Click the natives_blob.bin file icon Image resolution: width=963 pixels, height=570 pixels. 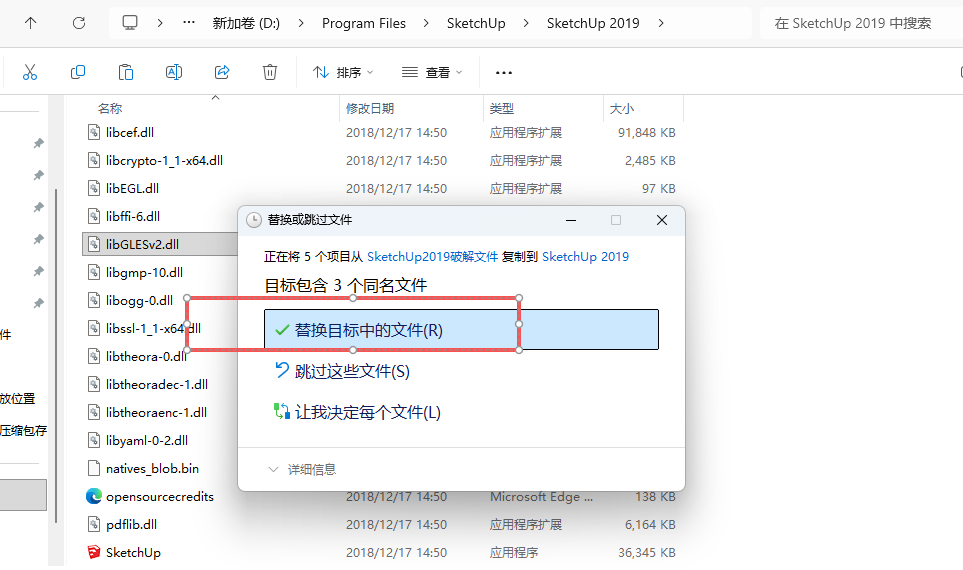point(93,468)
